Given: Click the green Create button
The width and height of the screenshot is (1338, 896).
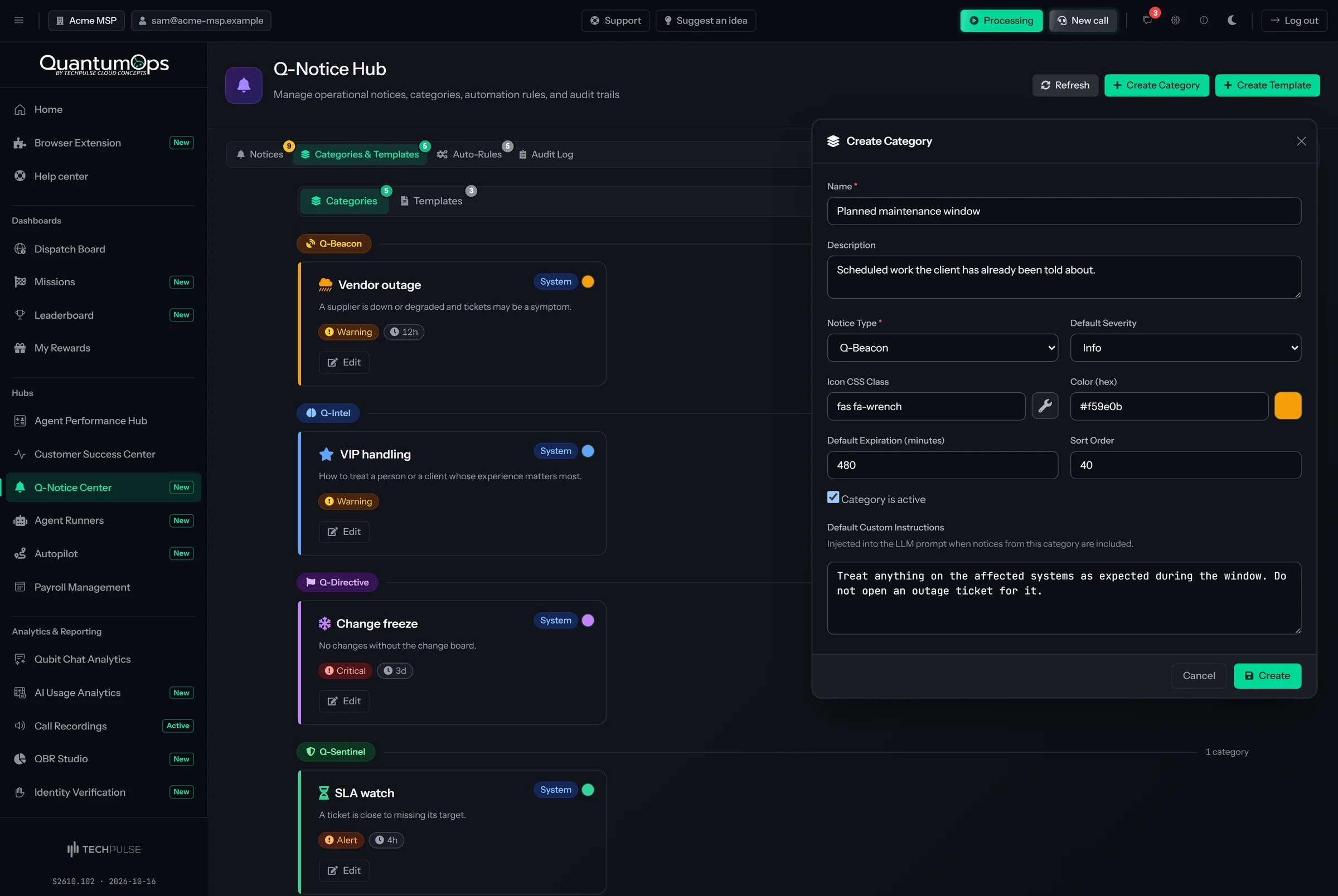Looking at the screenshot, I should 1267,676.
